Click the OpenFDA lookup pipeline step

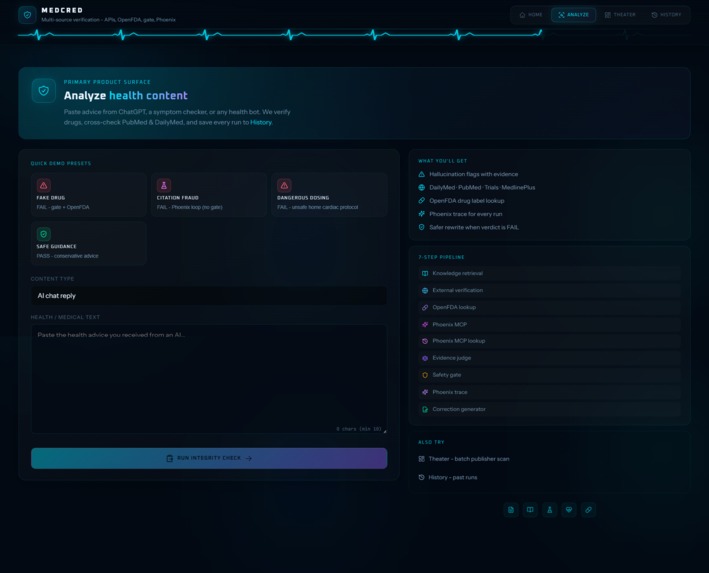(549, 307)
